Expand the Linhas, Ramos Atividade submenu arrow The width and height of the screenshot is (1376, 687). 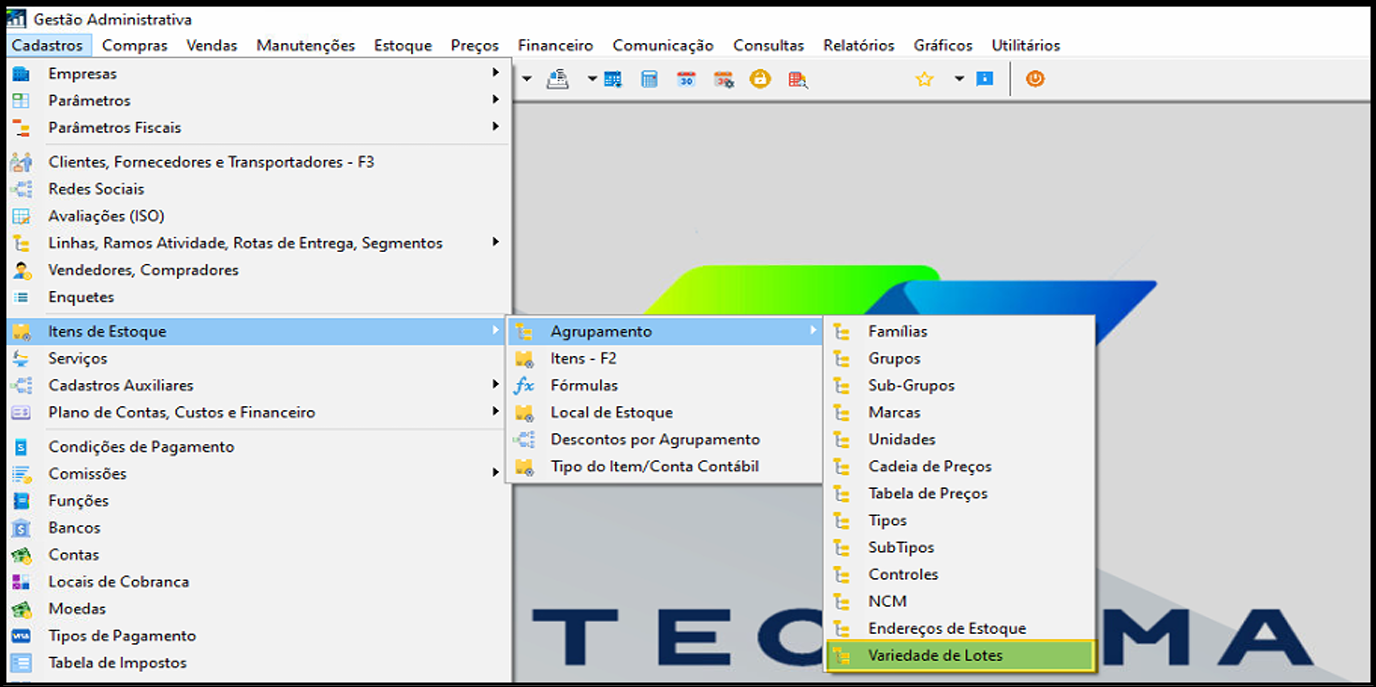[496, 243]
